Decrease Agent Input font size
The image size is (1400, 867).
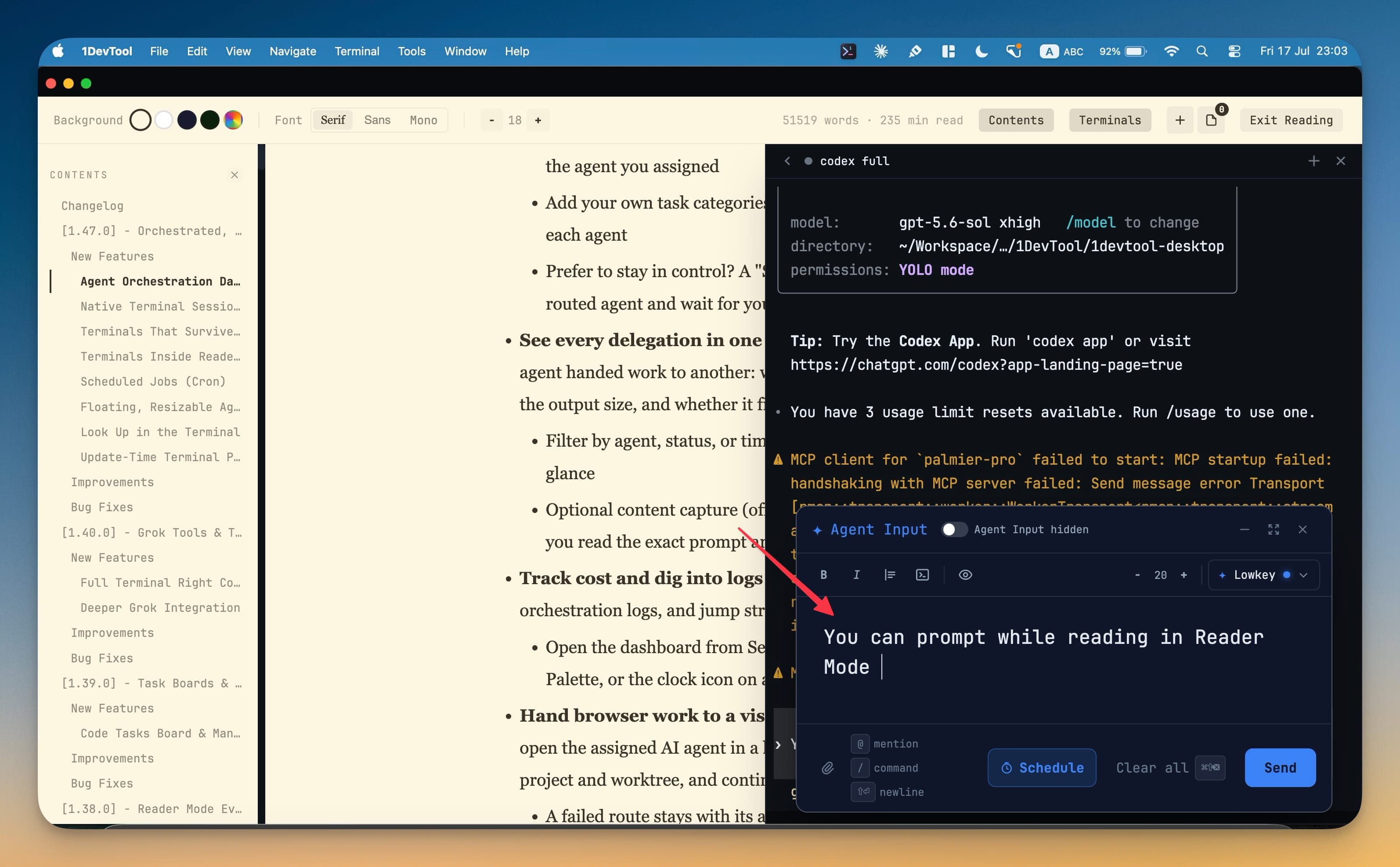(1137, 574)
